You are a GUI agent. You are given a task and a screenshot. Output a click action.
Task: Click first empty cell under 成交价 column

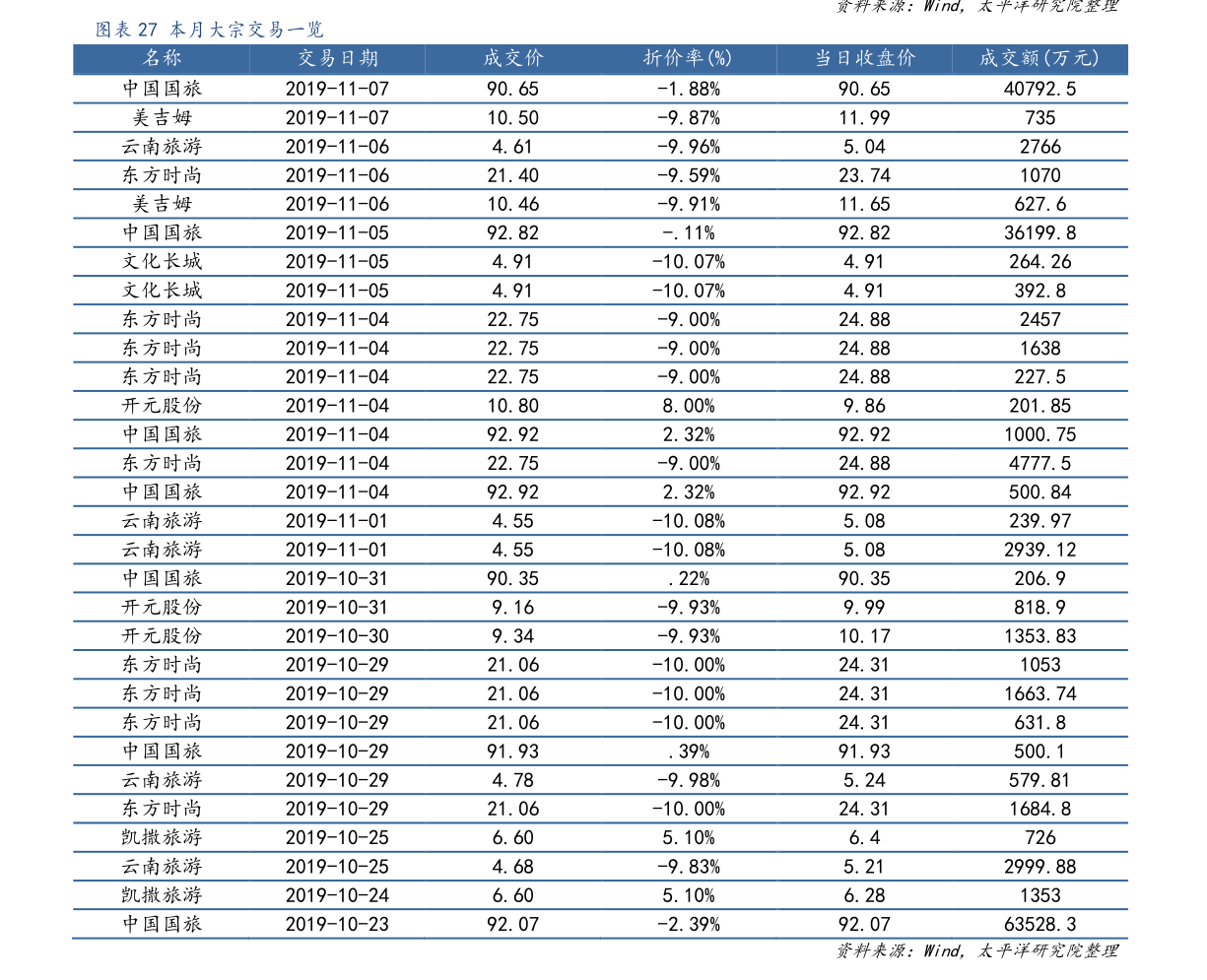[513, 89]
